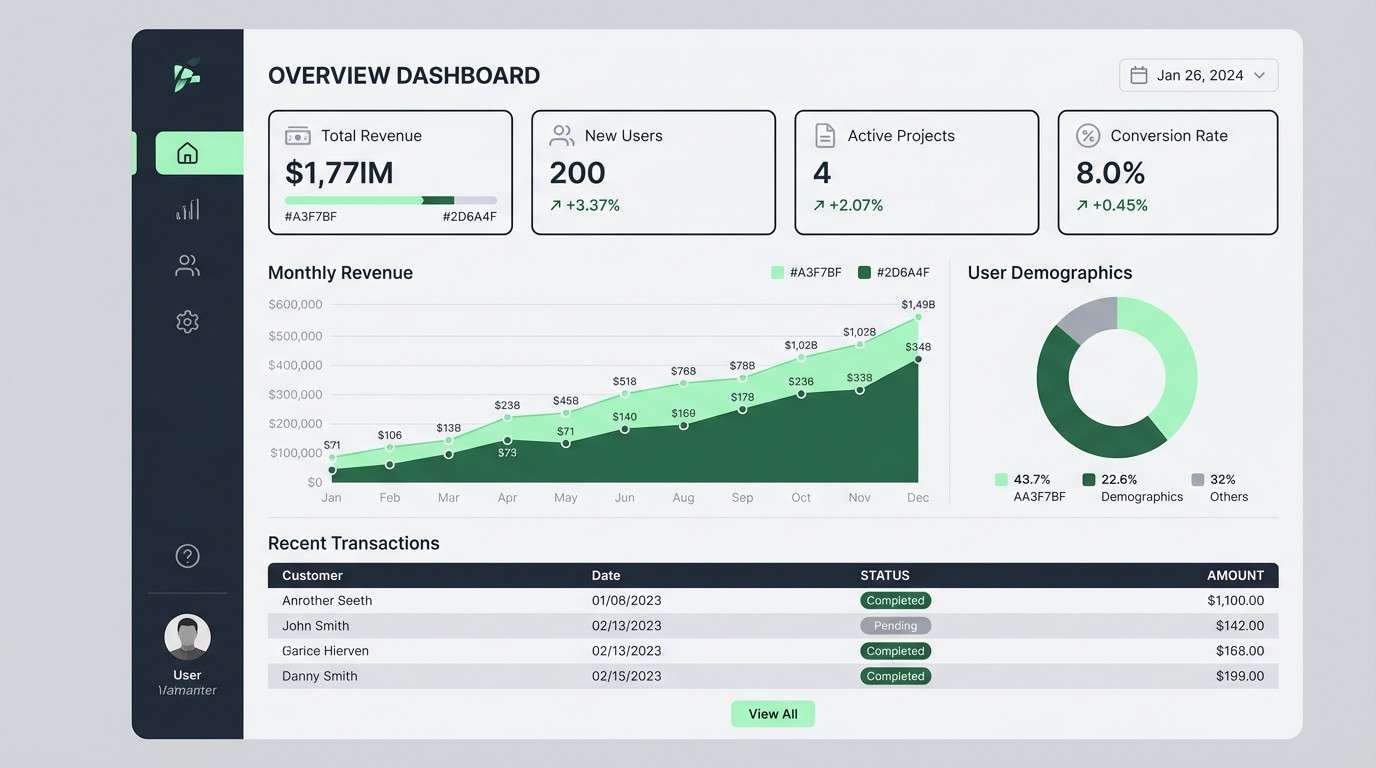Click the document icon on Active Projects card
The height and width of the screenshot is (768, 1376).
coord(825,134)
